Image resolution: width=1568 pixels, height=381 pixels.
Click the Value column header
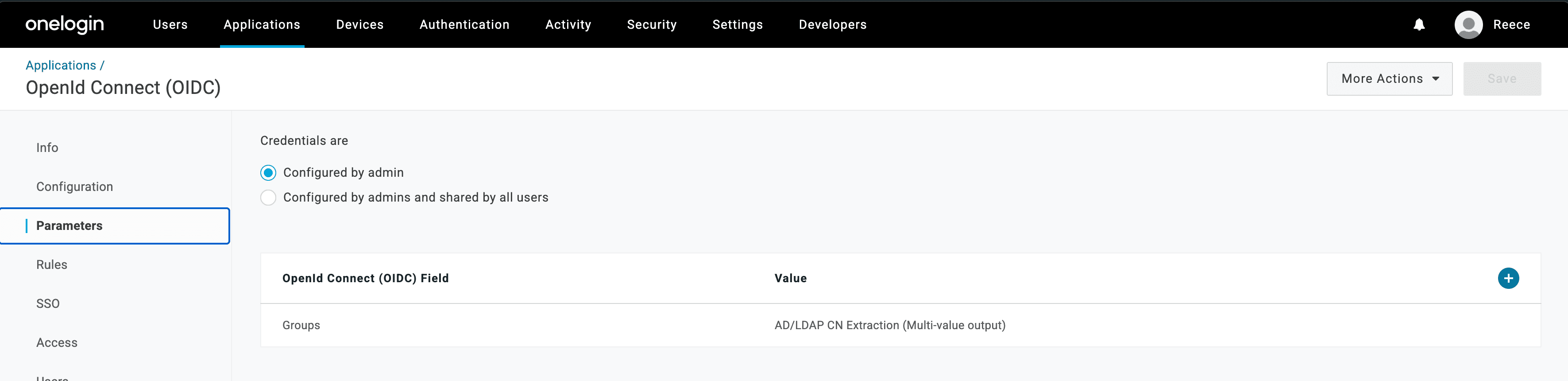click(x=790, y=278)
